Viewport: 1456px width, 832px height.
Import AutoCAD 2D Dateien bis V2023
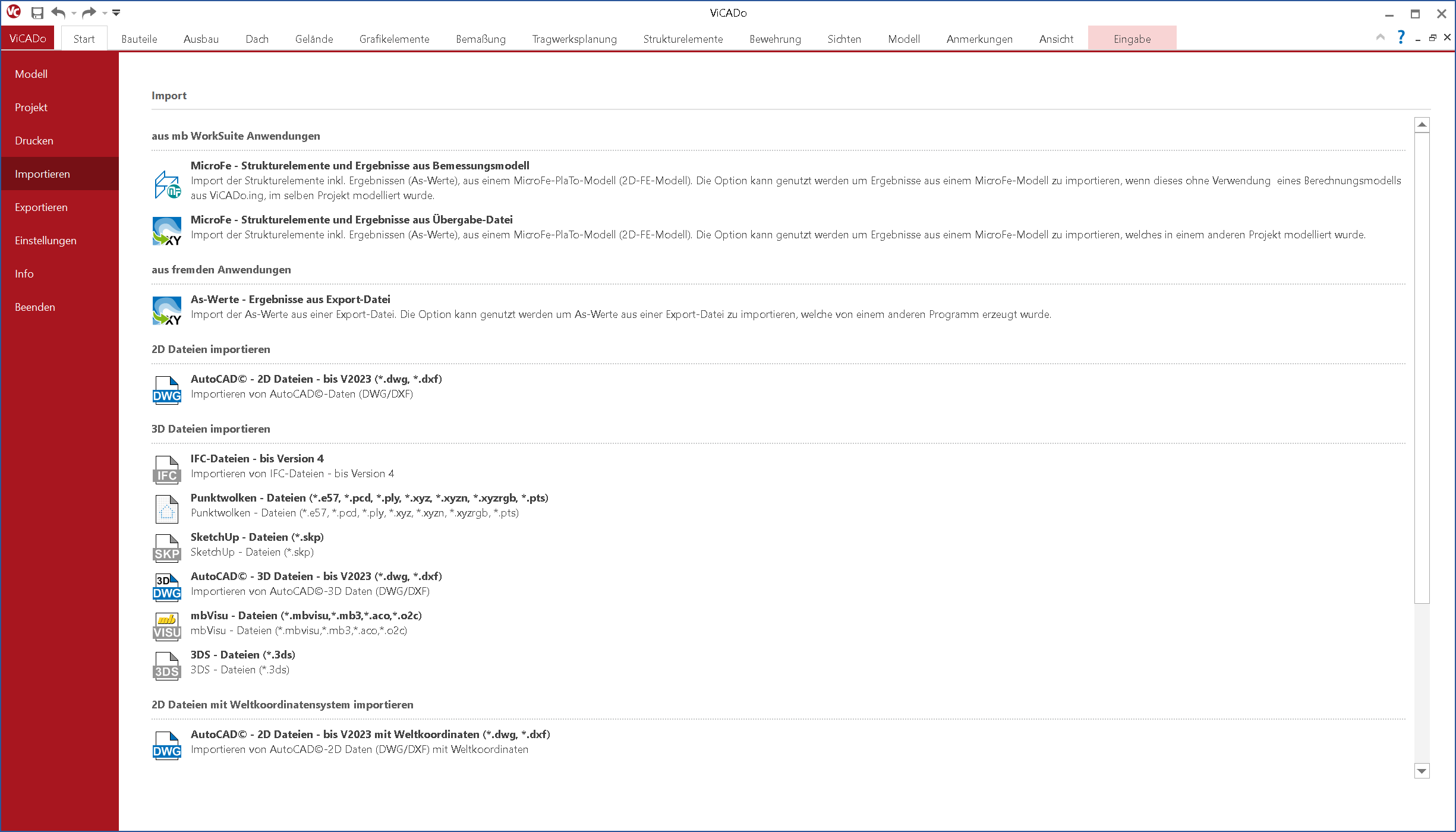point(316,379)
